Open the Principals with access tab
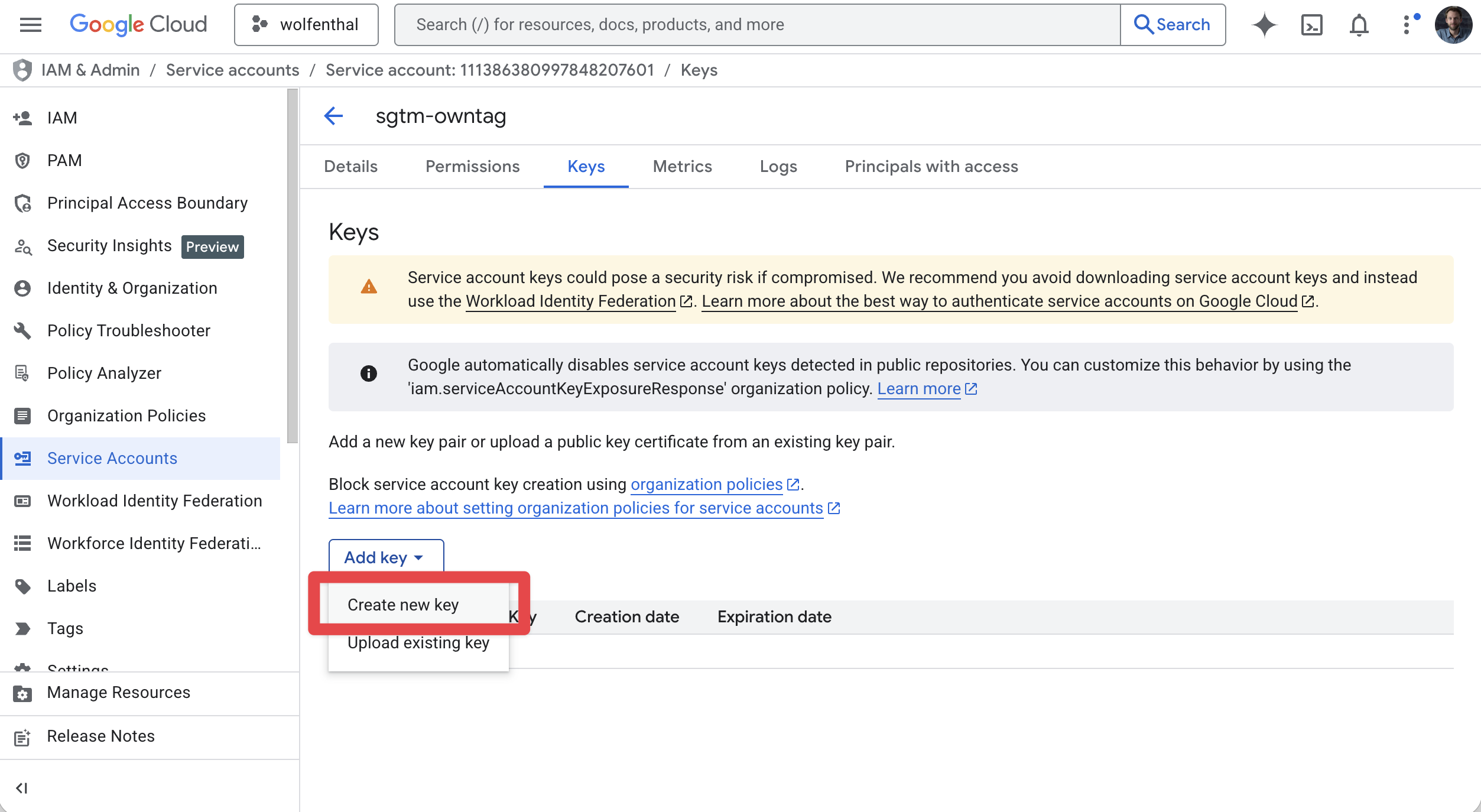Image resolution: width=1481 pixels, height=812 pixels. 931,167
